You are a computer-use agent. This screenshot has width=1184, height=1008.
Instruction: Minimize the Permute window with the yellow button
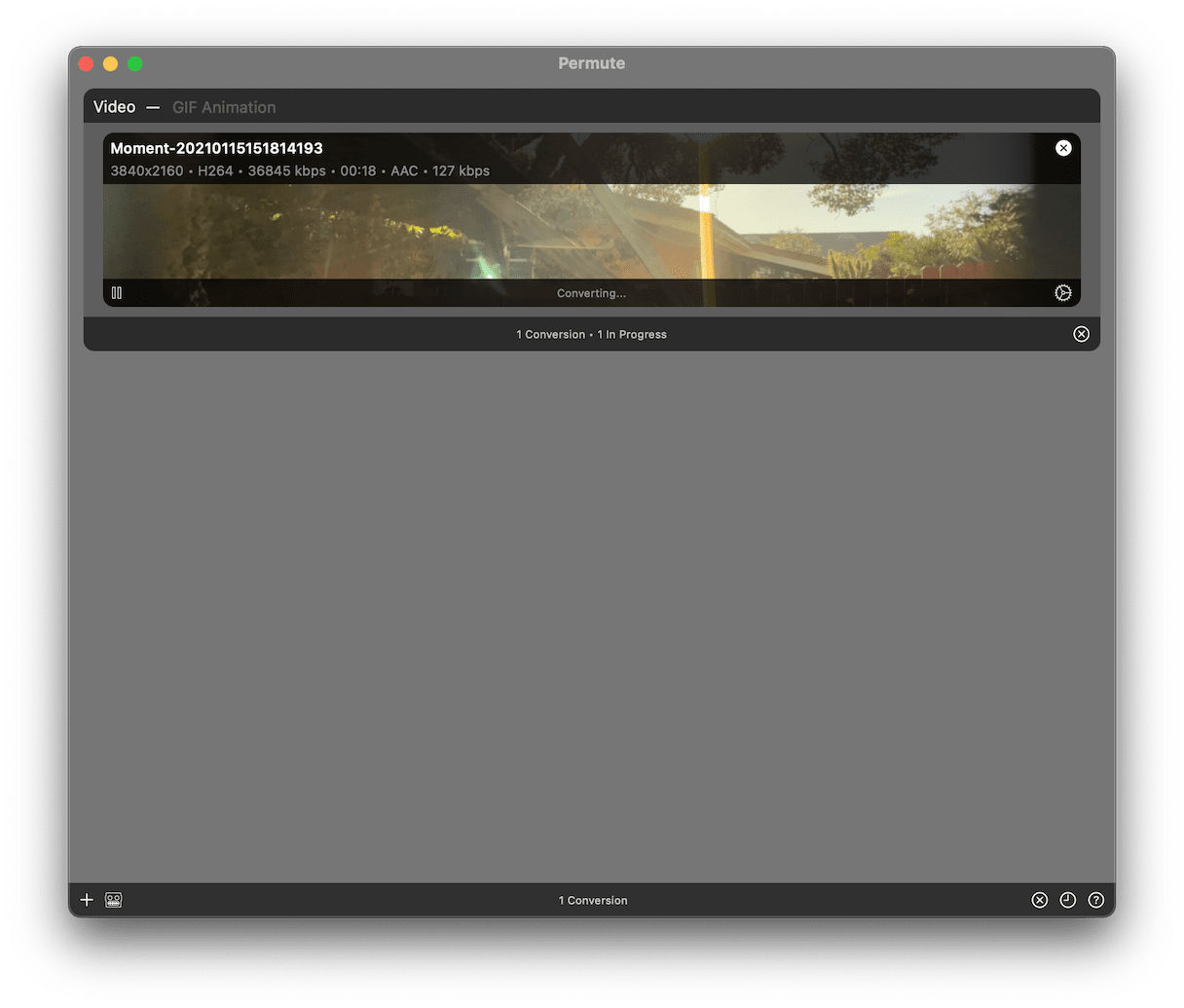(110, 63)
